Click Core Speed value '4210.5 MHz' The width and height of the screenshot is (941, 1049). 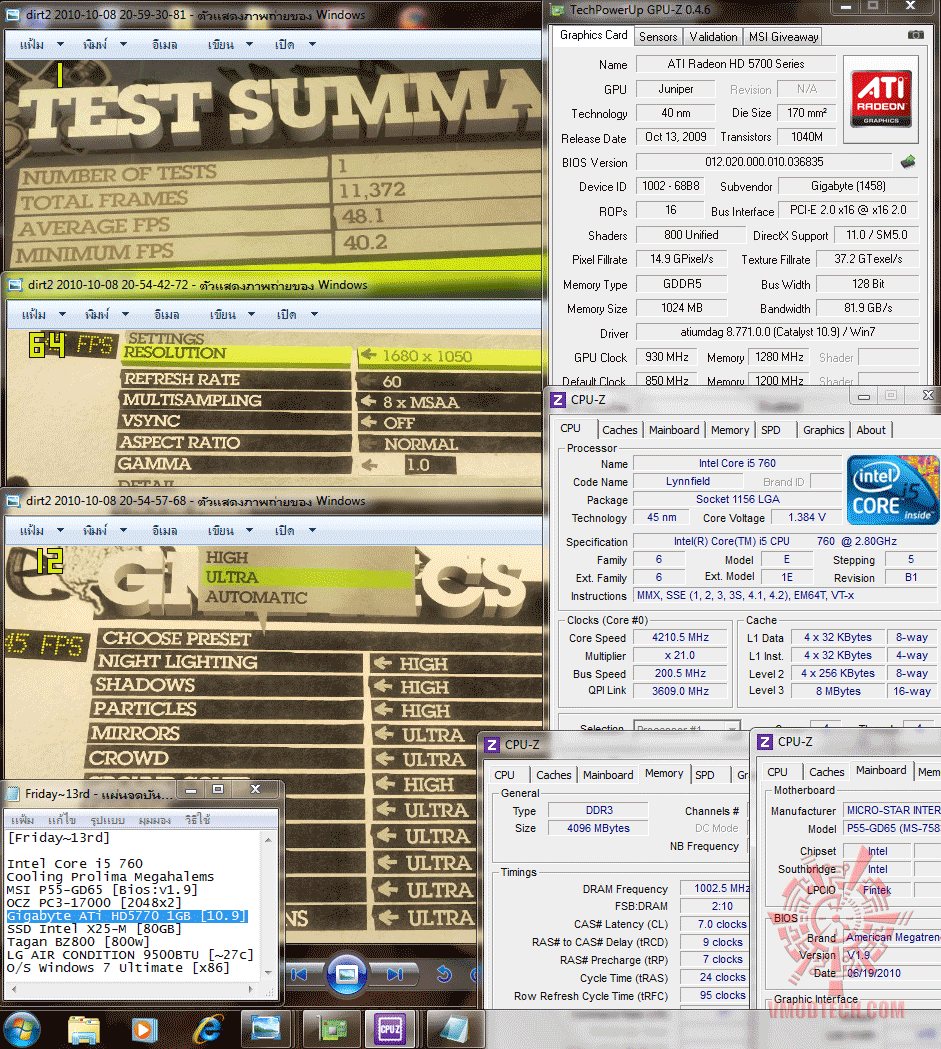coord(680,638)
